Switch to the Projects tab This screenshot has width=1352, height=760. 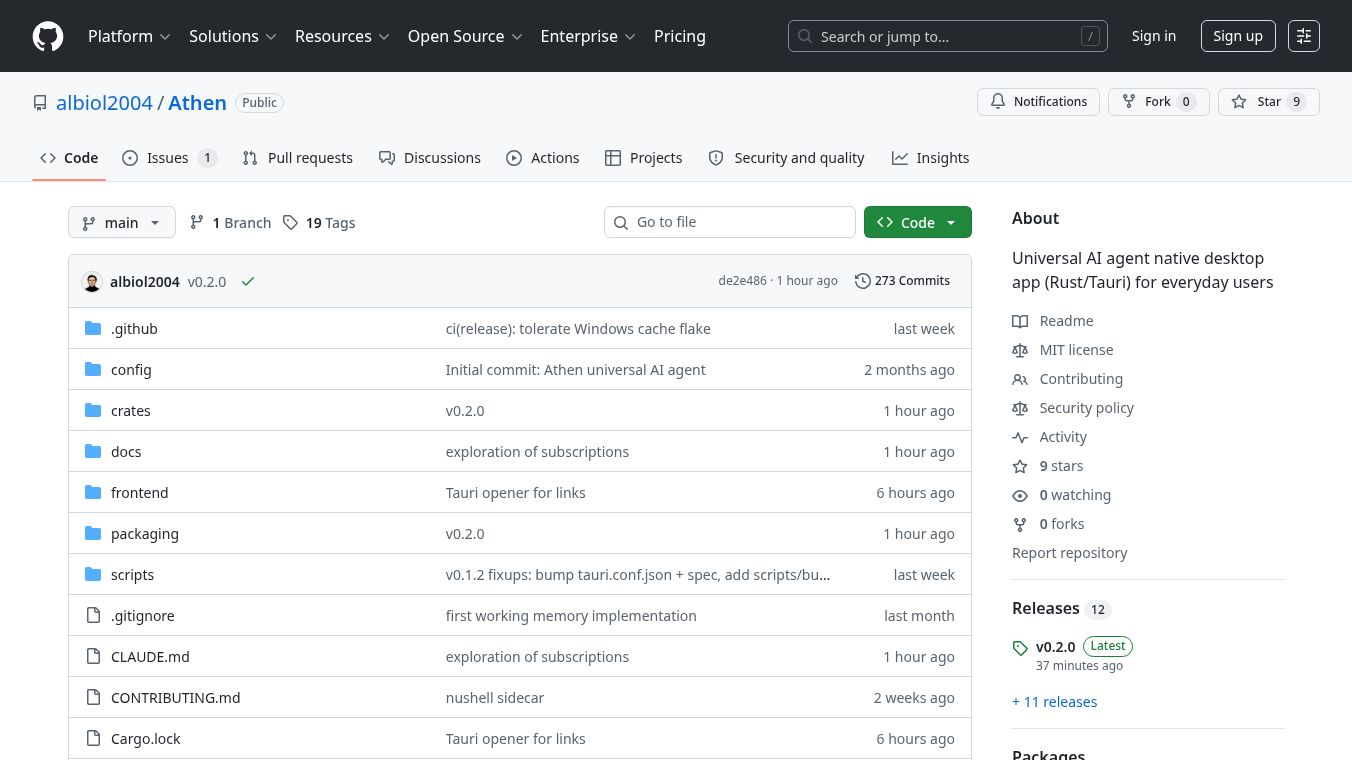644,158
